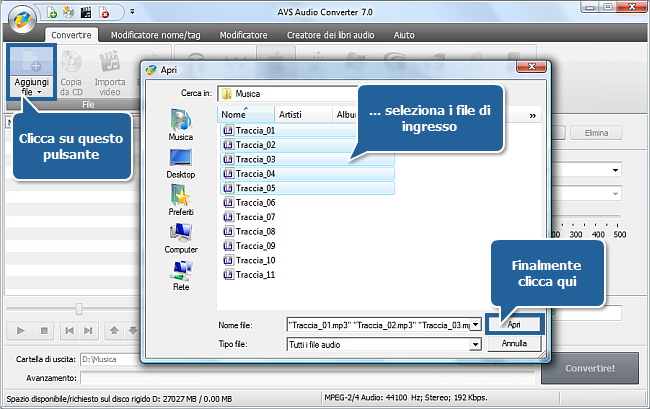This screenshot has height=409, width=650.
Task: Open the Modificatore tab
Action: pyautogui.click(x=243, y=35)
